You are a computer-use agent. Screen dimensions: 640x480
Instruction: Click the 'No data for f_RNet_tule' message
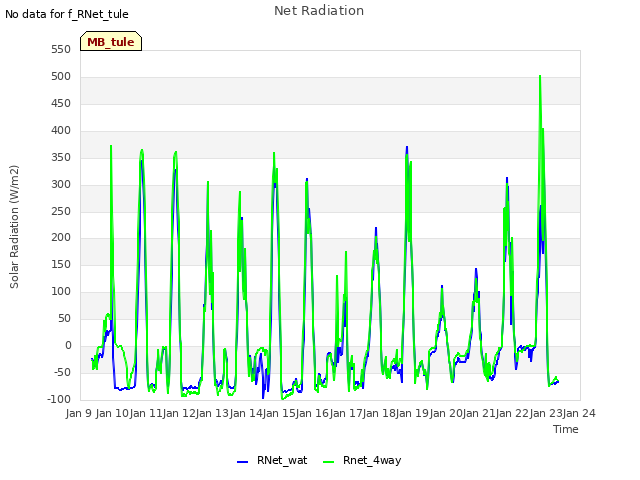[x=67, y=14]
